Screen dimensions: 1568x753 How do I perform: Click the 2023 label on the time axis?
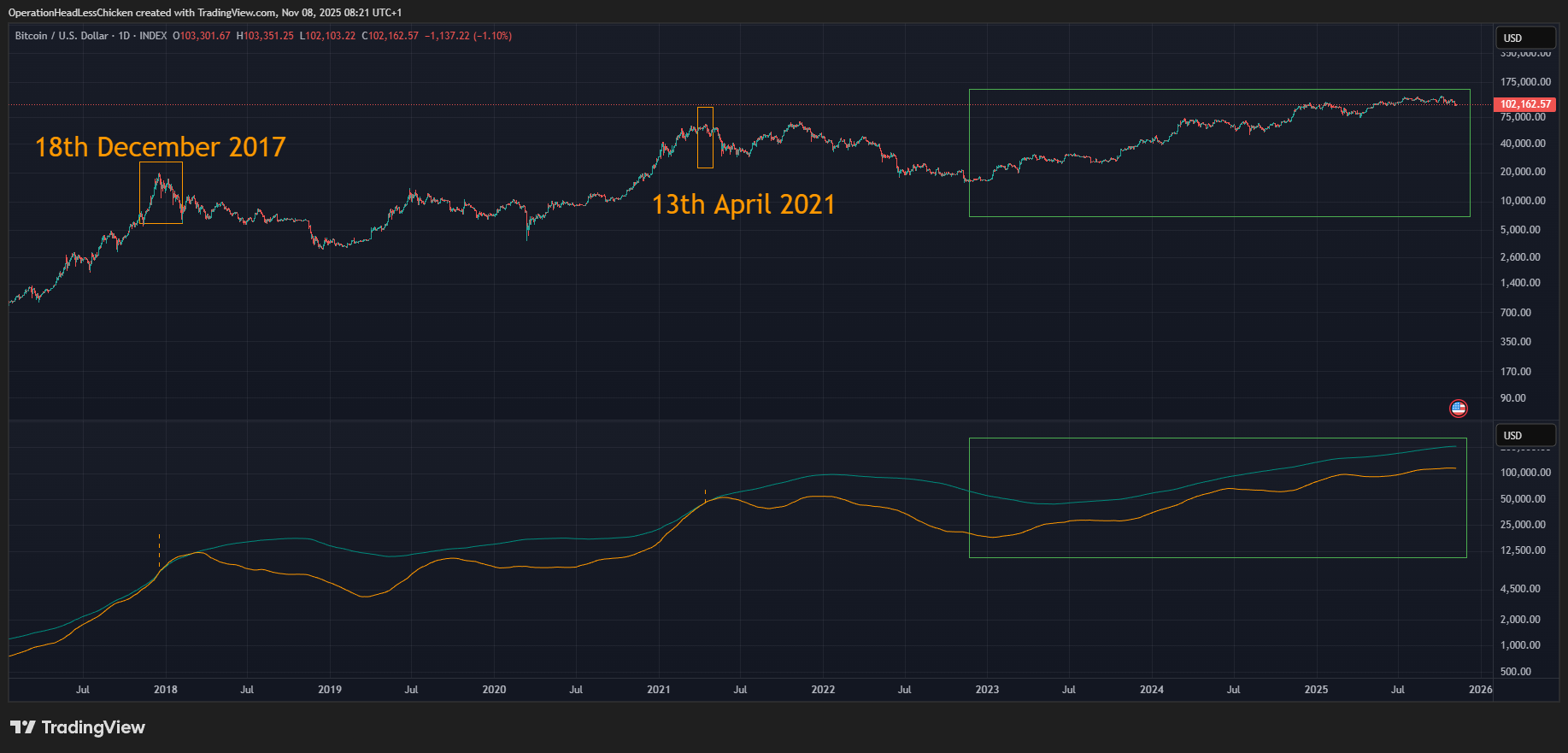point(987,690)
